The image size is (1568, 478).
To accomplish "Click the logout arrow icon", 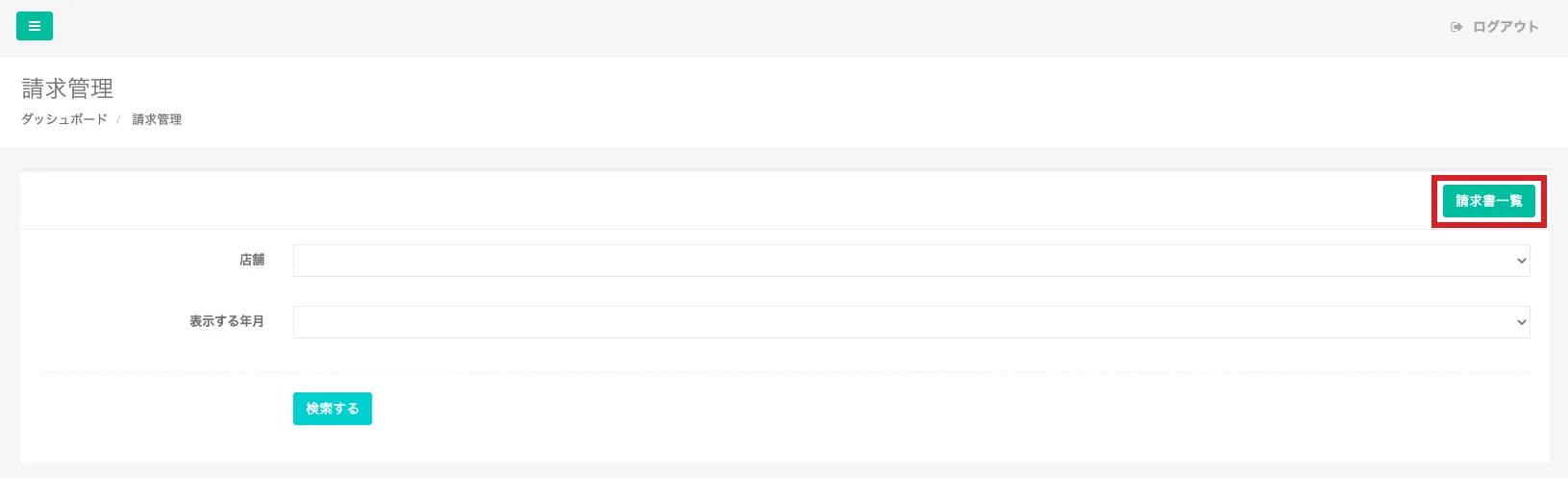I will tap(1456, 27).
